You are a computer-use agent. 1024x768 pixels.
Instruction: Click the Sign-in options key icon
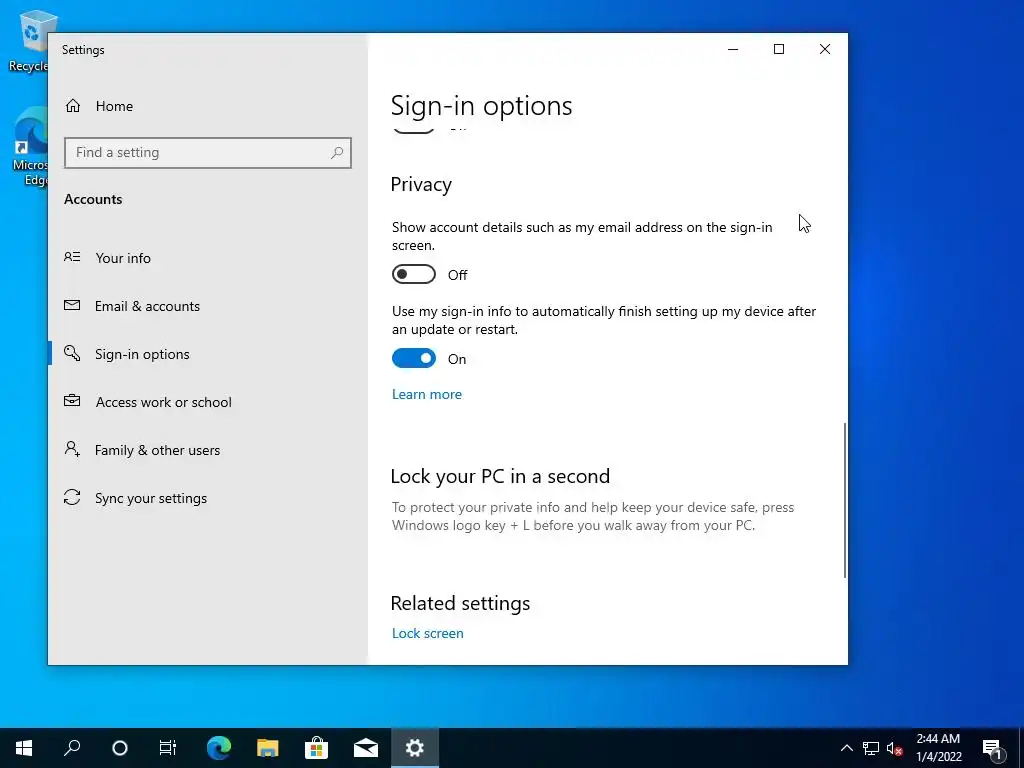pyautogui.click(x=72, y=353)
